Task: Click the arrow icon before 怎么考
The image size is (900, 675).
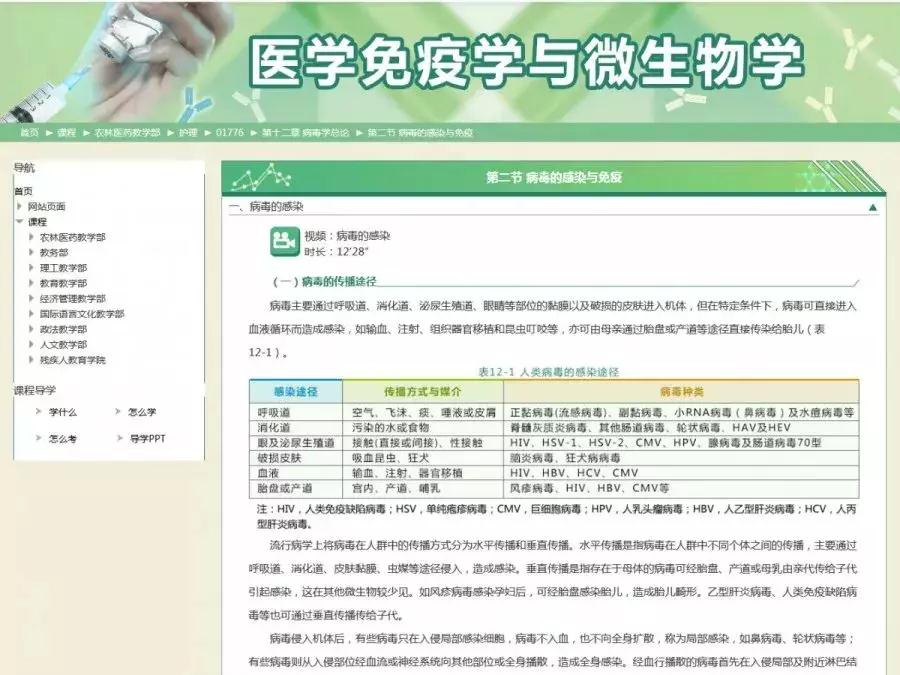Action: click(39, 438)
